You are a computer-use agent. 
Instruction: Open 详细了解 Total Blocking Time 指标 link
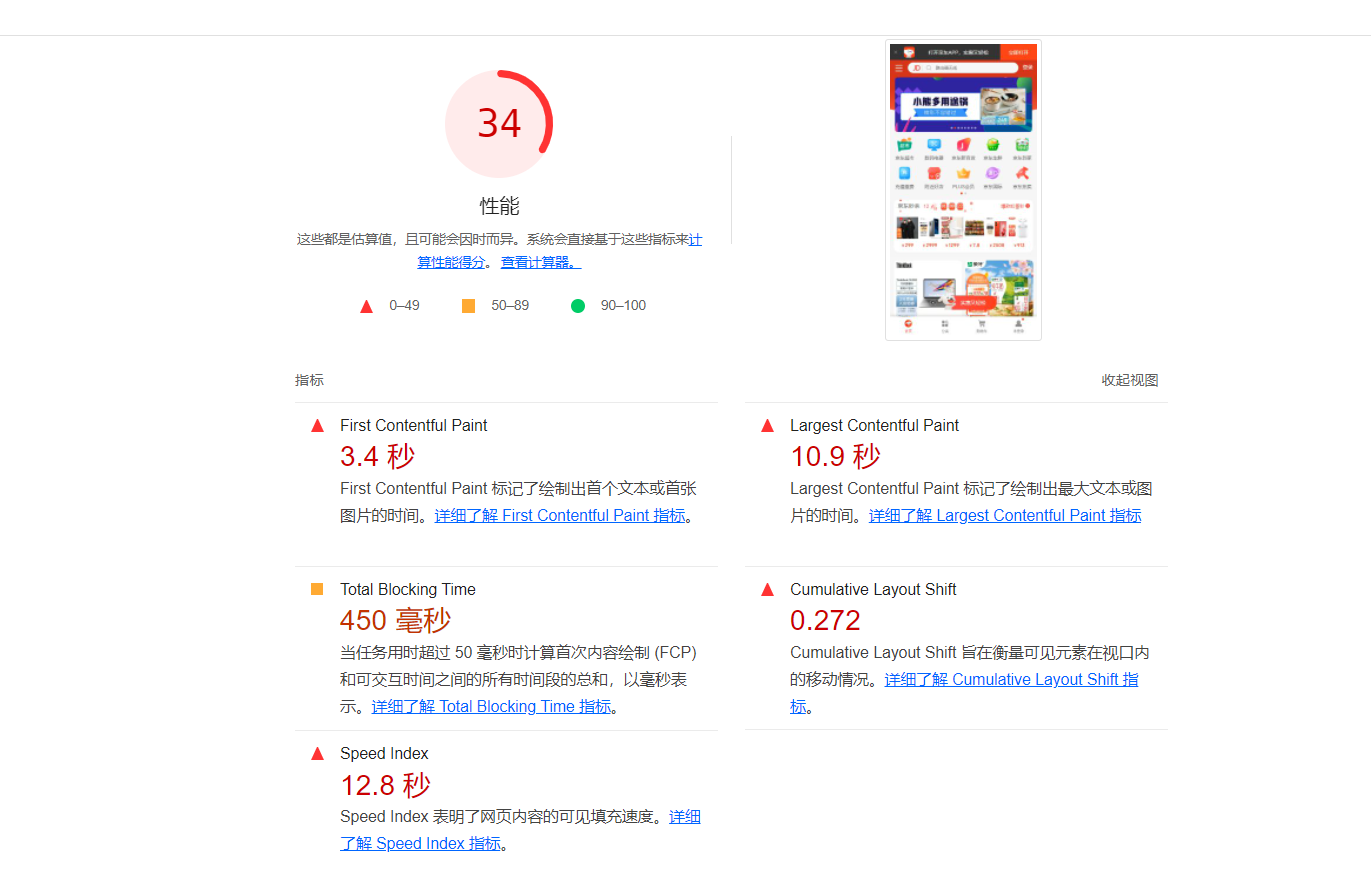[x=491, y=707]
